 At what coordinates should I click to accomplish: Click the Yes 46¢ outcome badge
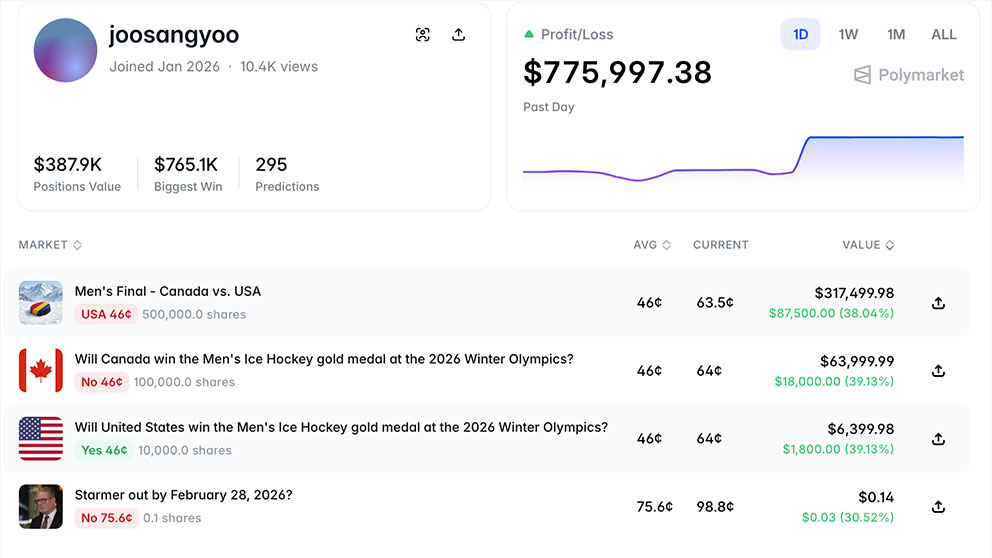104,450
